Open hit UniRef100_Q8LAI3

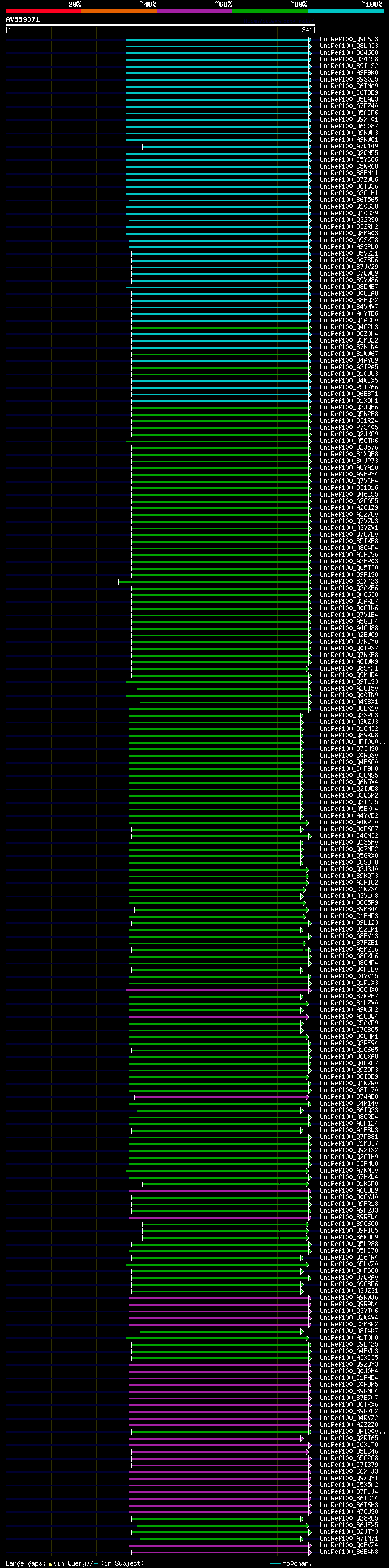pos(349,46)
